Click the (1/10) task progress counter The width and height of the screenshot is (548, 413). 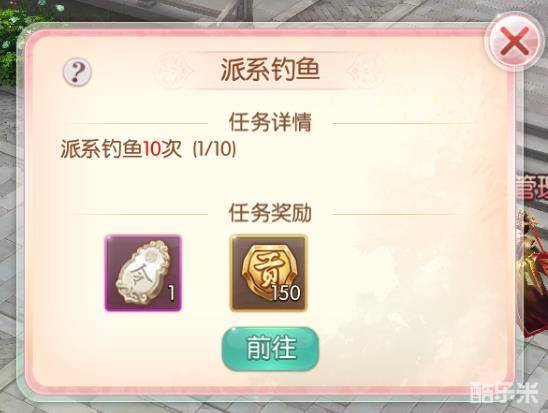pos(215,149)
